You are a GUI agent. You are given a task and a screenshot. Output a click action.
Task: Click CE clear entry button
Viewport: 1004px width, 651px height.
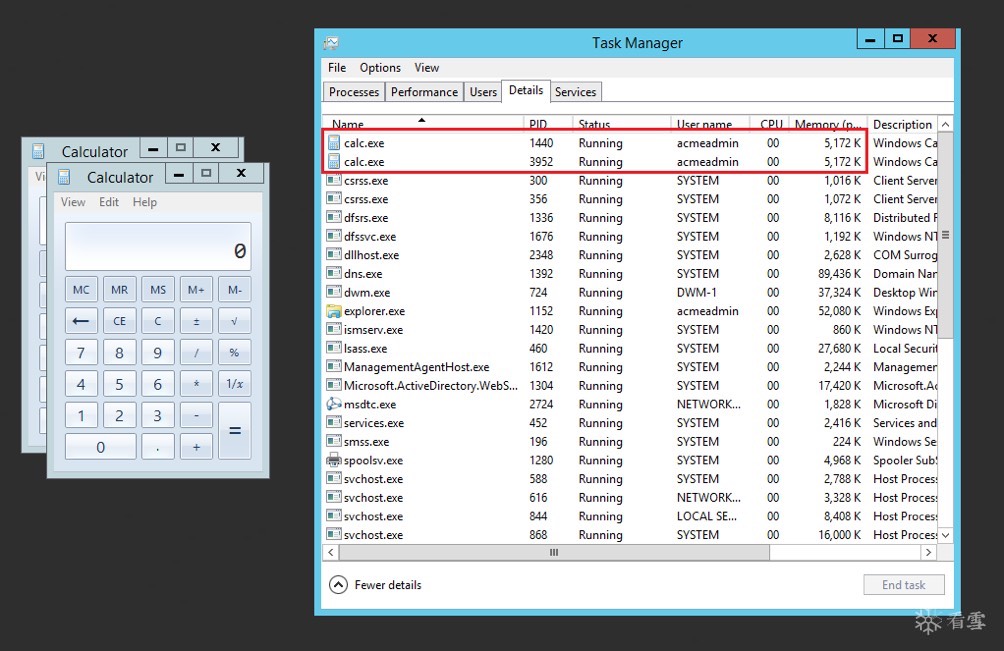[x=120, y=321]
